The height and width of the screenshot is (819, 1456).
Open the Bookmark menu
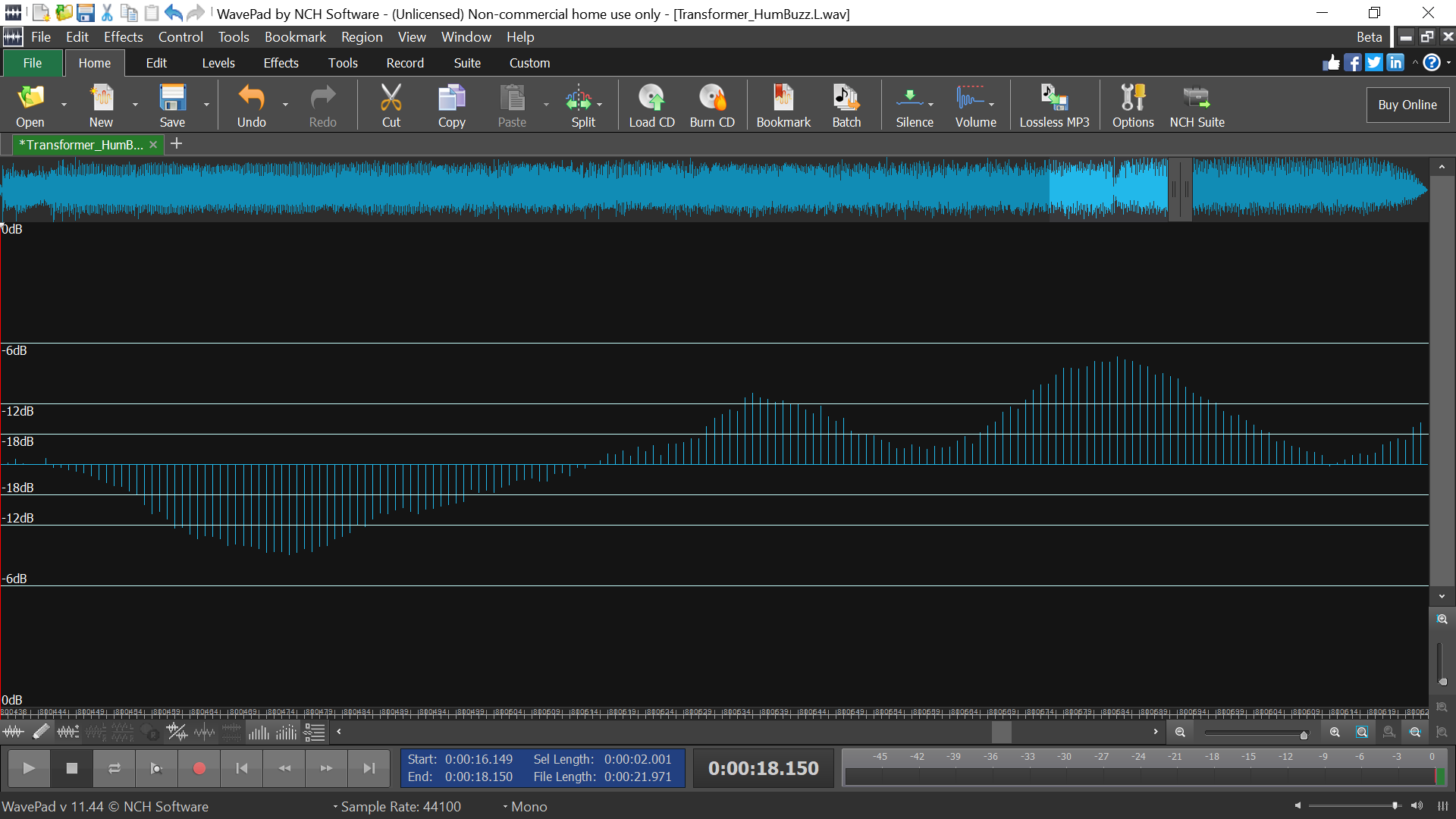point(295,36)
